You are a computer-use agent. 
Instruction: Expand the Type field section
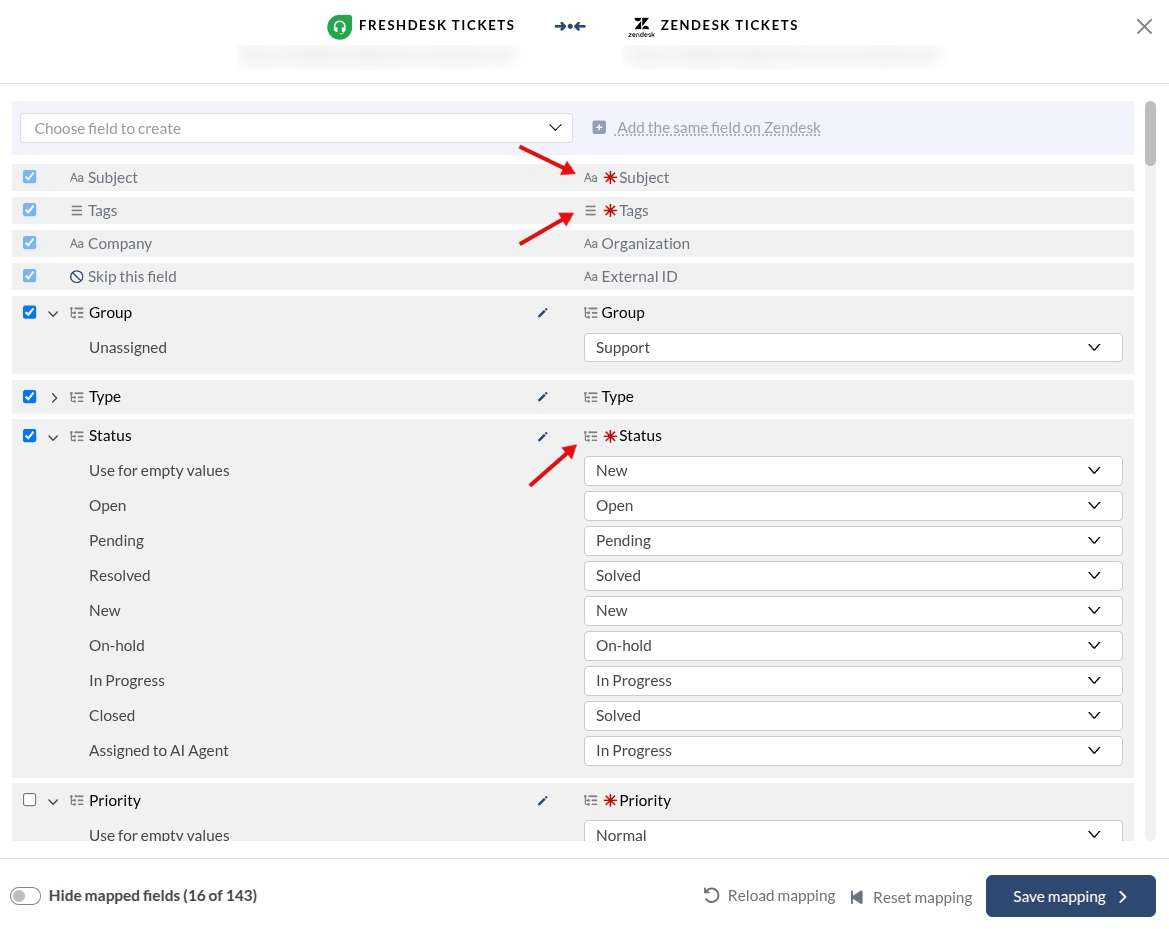pos(54,397)
